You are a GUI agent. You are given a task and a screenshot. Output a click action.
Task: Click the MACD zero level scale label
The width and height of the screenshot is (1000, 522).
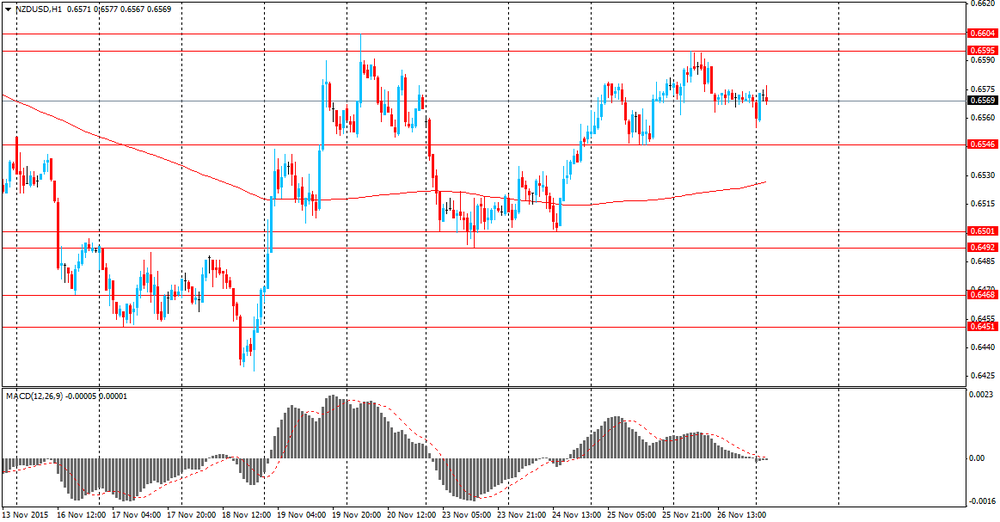tap(977, 458)
